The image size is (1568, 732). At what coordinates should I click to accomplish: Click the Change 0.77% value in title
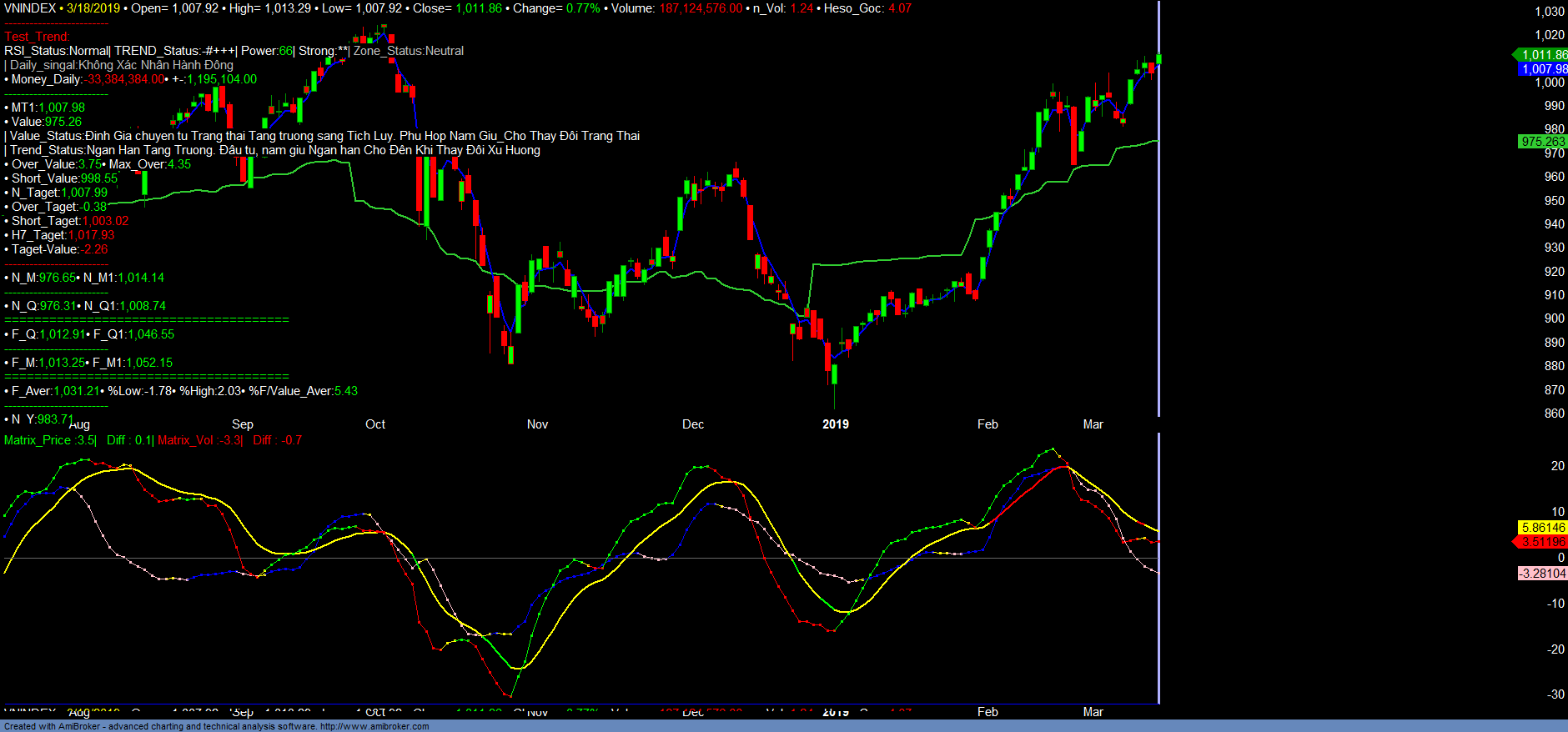[583, 8]
